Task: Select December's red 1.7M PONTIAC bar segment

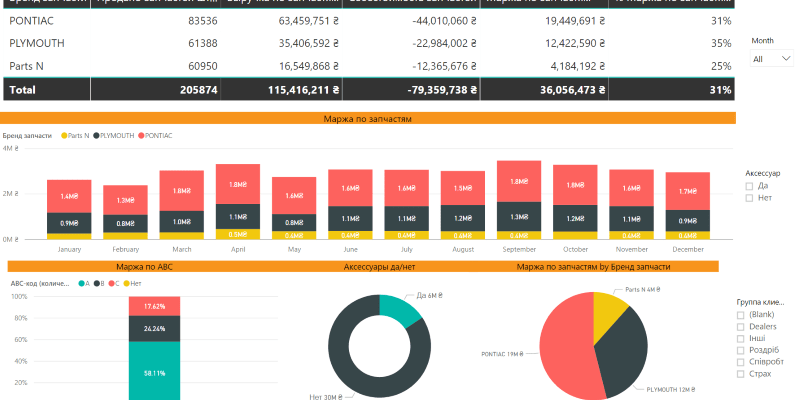Action: (688, 191)
